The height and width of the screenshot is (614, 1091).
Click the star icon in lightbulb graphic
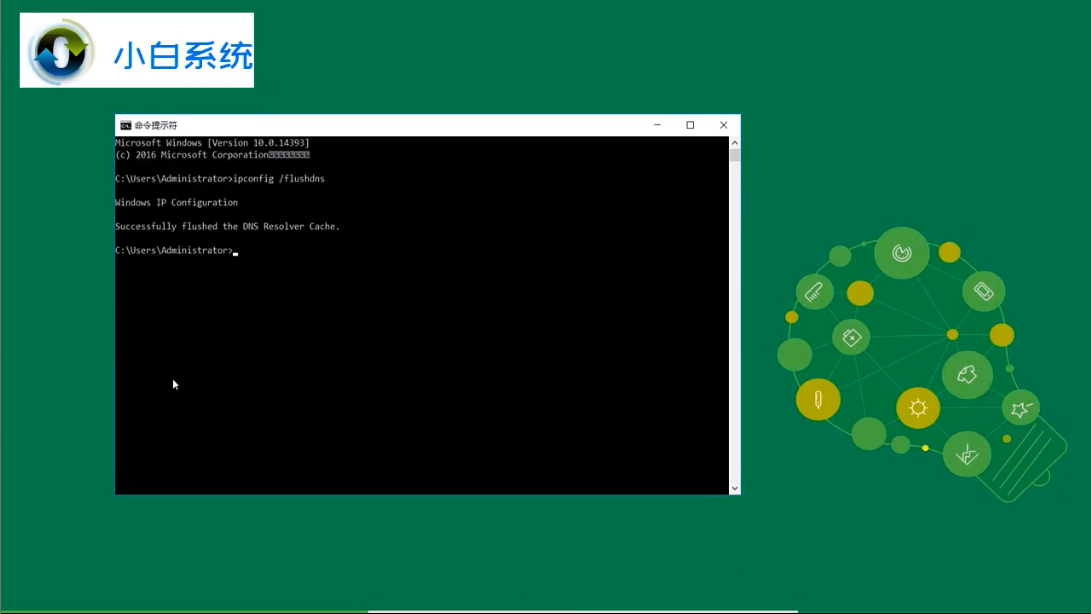tap(1021, 409)
